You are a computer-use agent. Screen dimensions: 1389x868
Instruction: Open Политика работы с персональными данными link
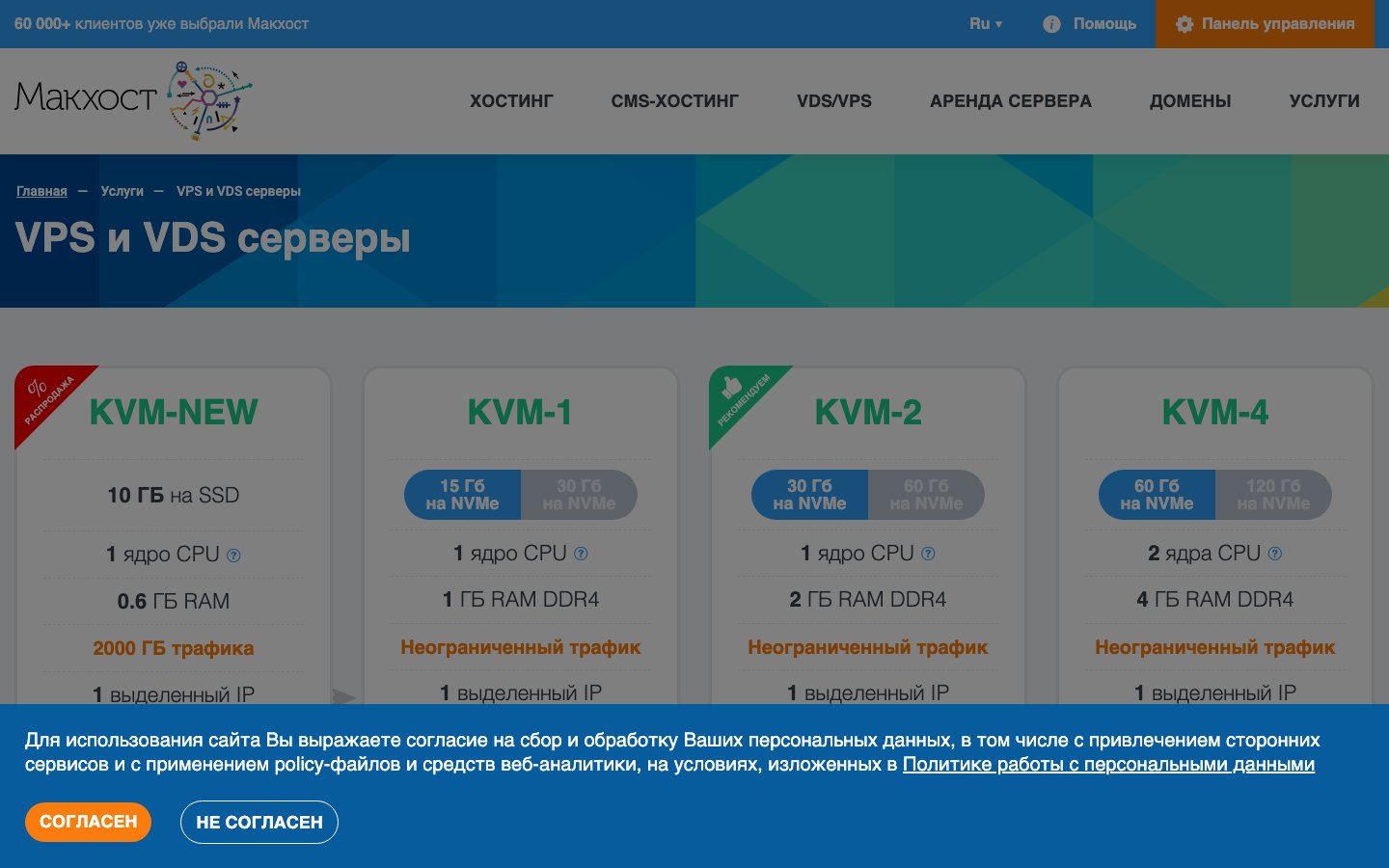click(1108, 765)
